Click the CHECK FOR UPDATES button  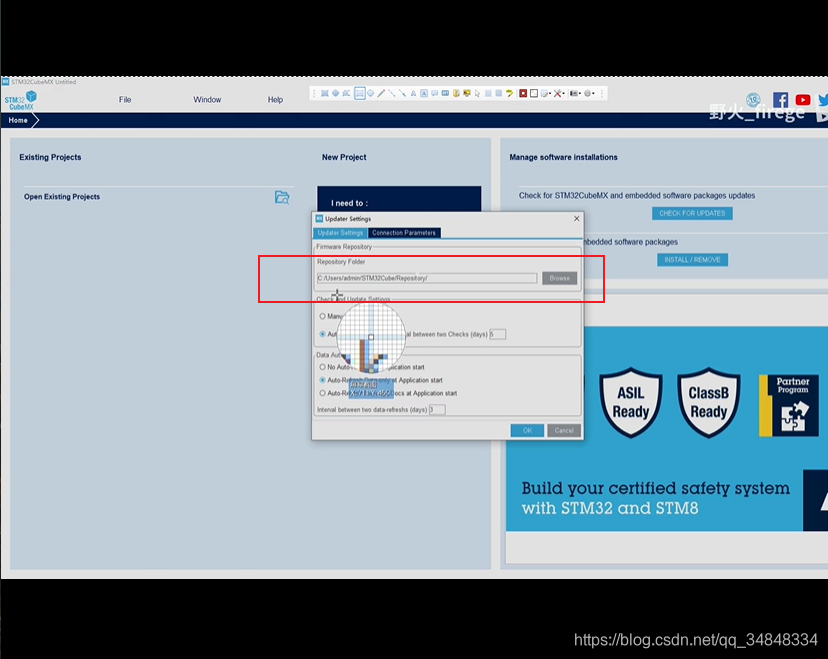(692, 213)
